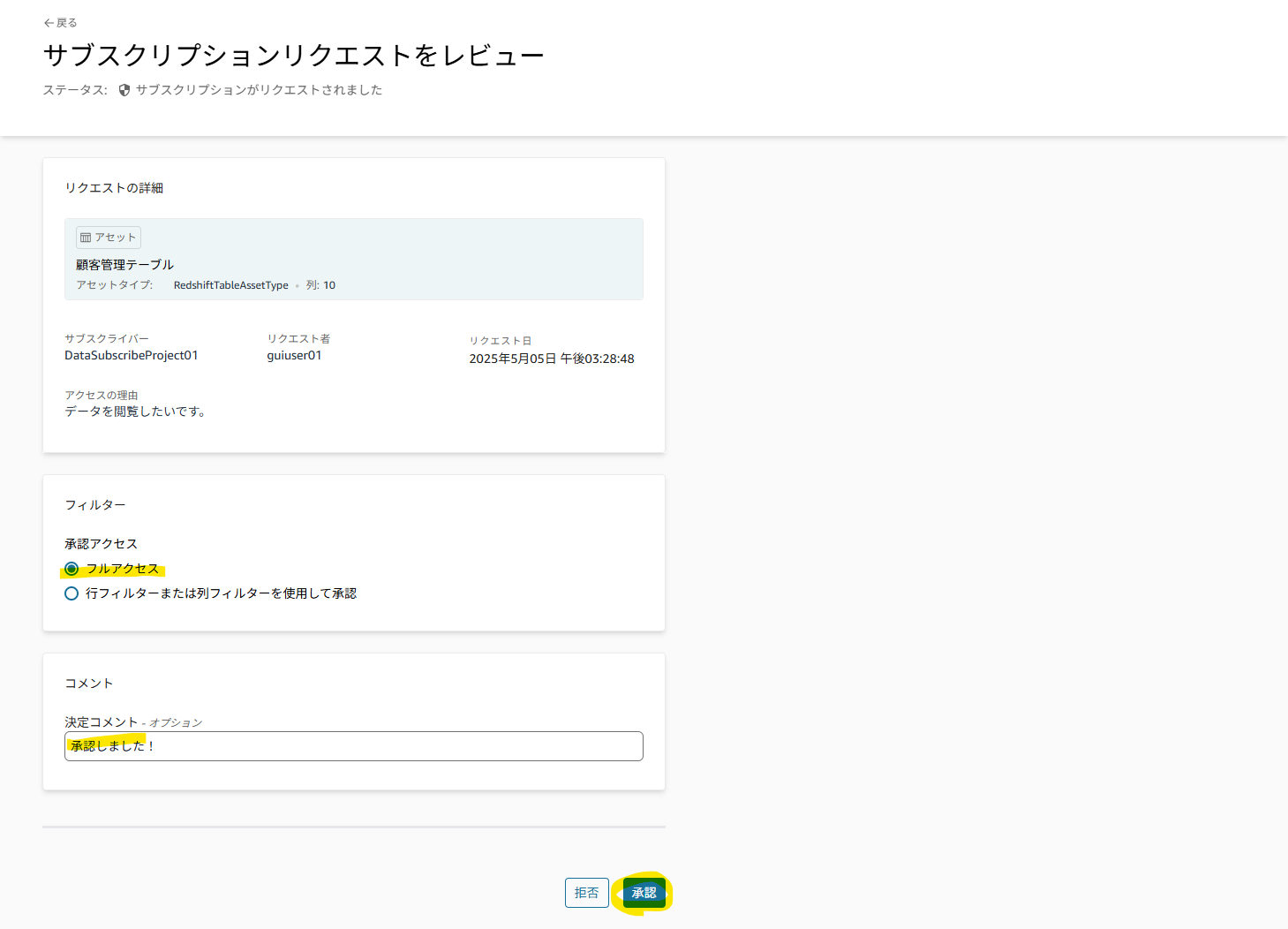Viewport: 1288px width, 929px height.
Task: Click the リクエスト日 label
Action: tap(501, 341)
